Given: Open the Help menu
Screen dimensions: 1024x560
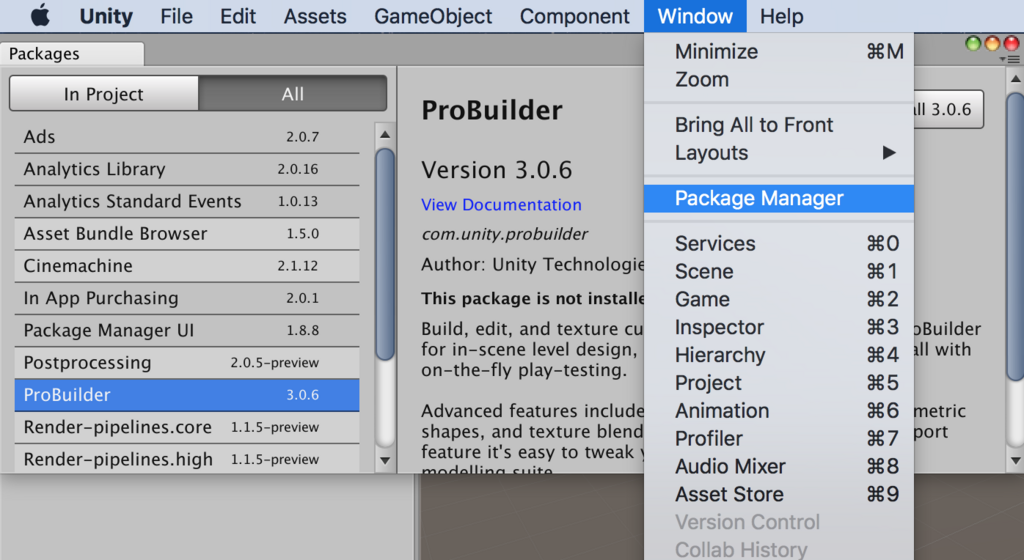Looking at the screenshot, I should (x=781, y=16).
